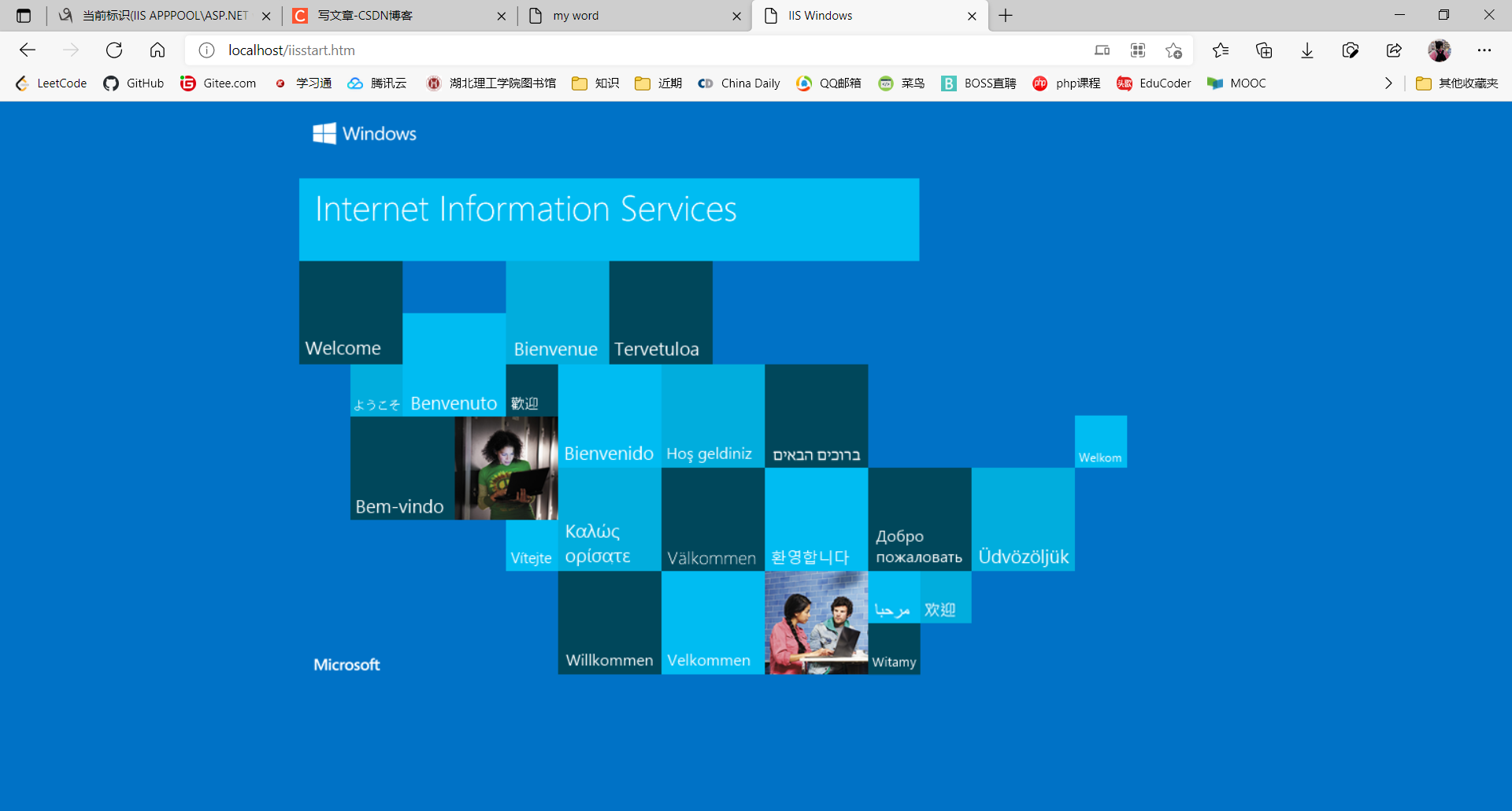Expand the bookmarks bar overflow chevron

click(x=1388, y=83)
